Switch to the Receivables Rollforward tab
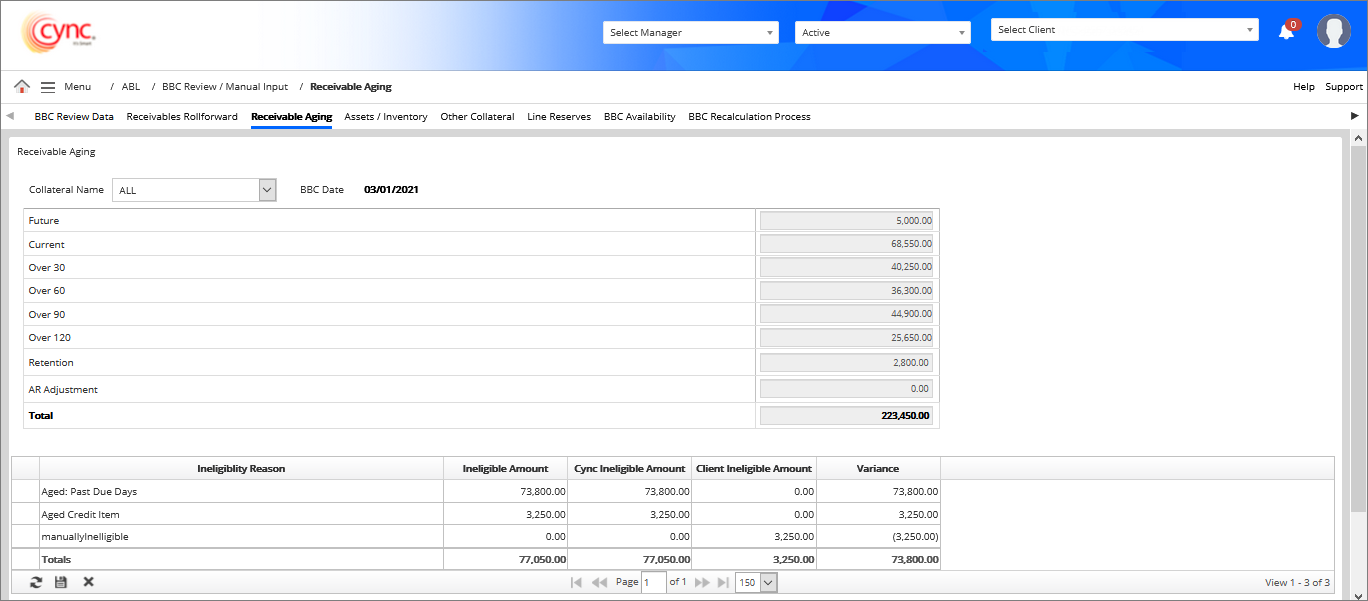This screenshot has width=1368, height=601. click(182, 117)
